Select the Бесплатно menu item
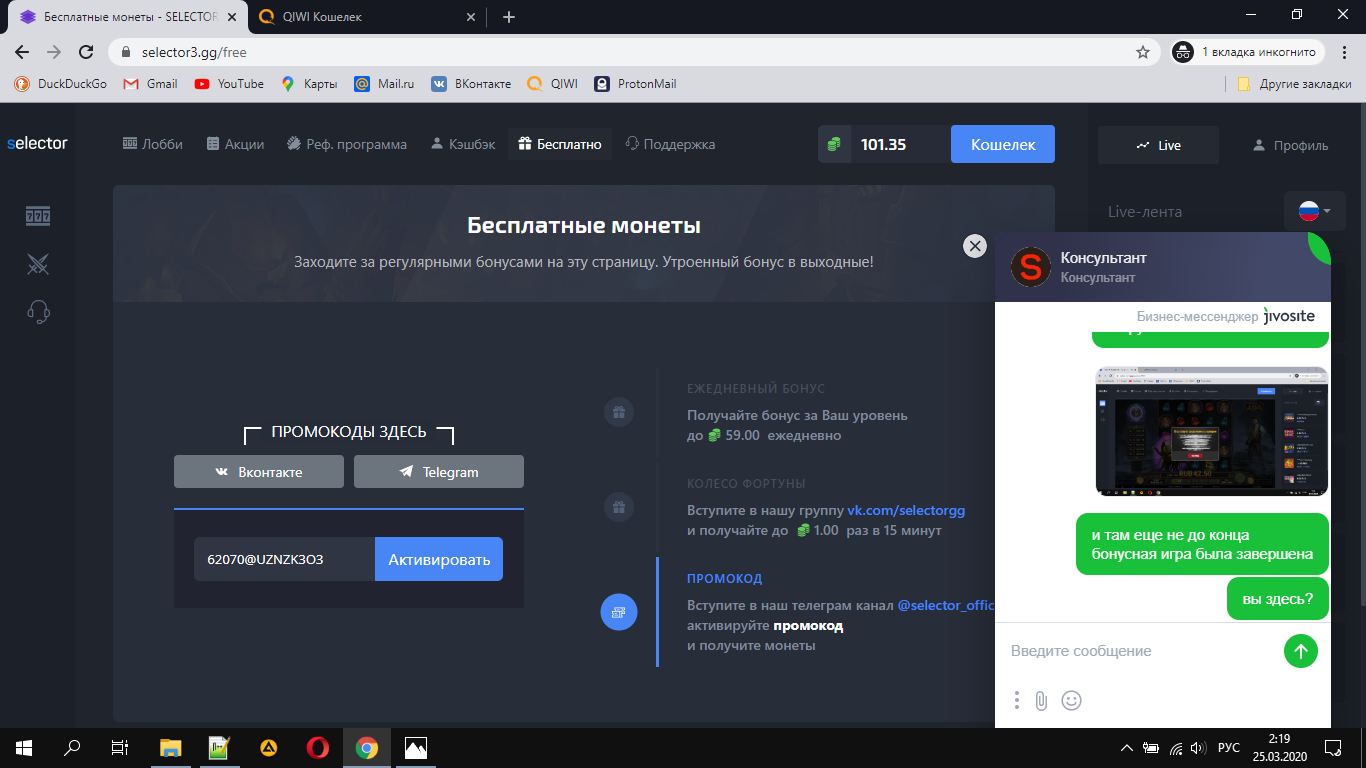This screenshot has height=768, width=1366. coord(560,144)
